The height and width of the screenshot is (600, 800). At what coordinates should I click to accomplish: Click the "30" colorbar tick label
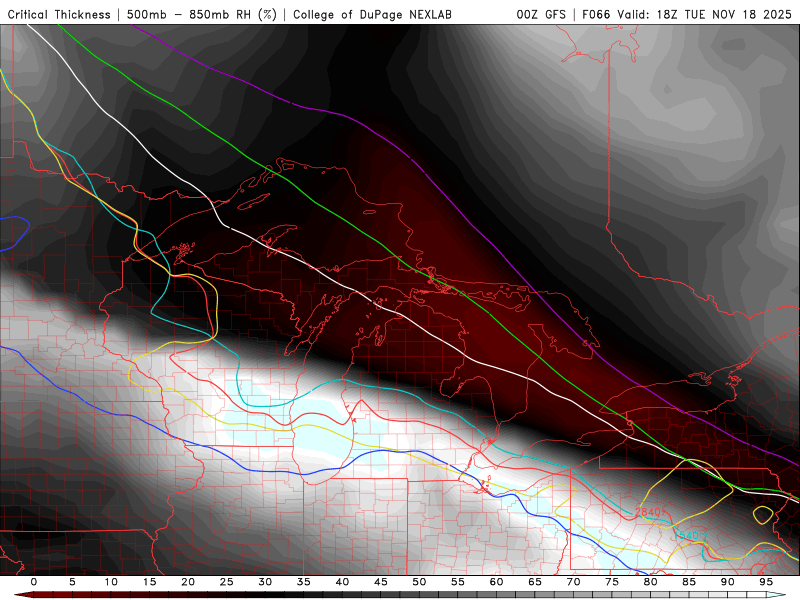(265, 582)
